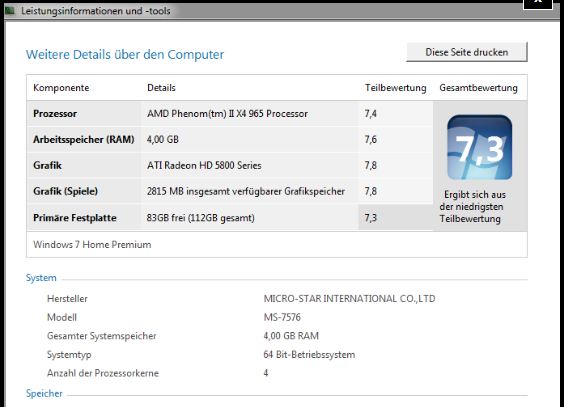Click the Hersteller label
The width and height of the screenshot is (564, 407).
pyautogui.click(x=67, y=299)
